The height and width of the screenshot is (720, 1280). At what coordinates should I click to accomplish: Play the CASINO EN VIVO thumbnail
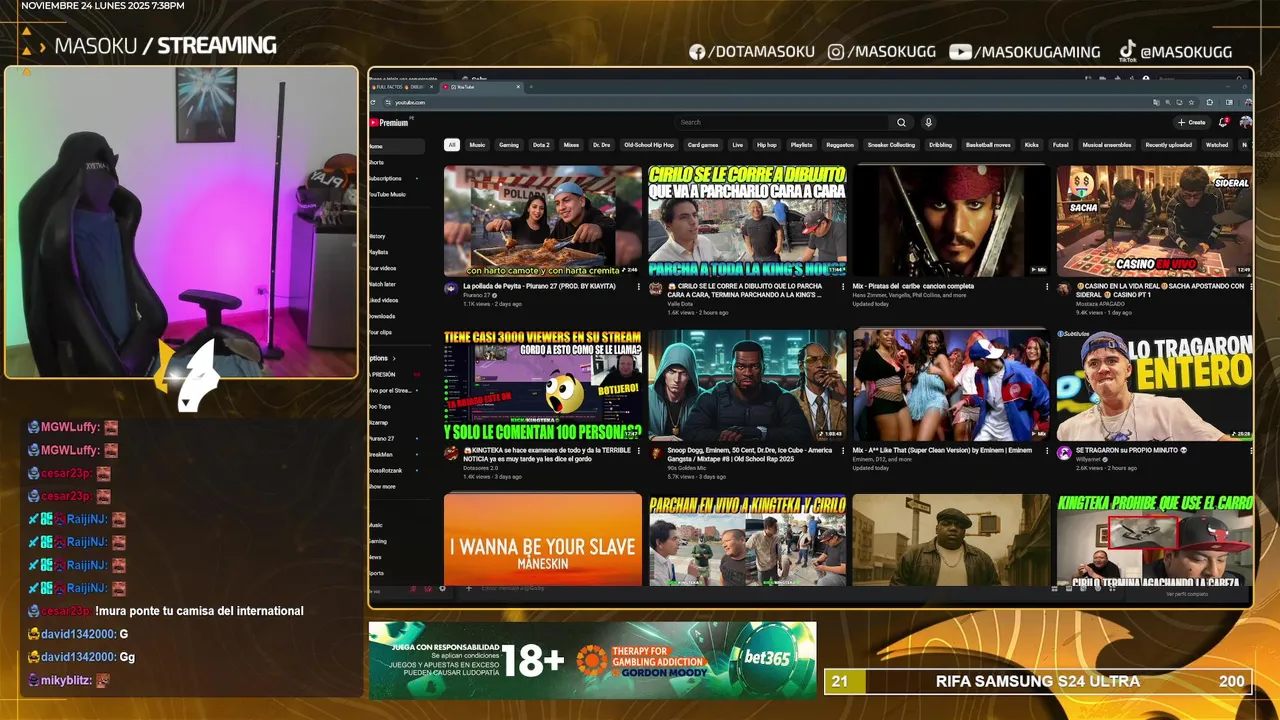click(1155, 221)
